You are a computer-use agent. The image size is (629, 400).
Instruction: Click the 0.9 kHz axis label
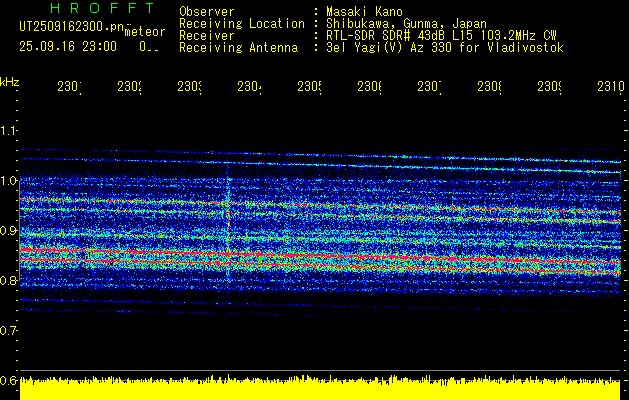[x=9, y=230]
